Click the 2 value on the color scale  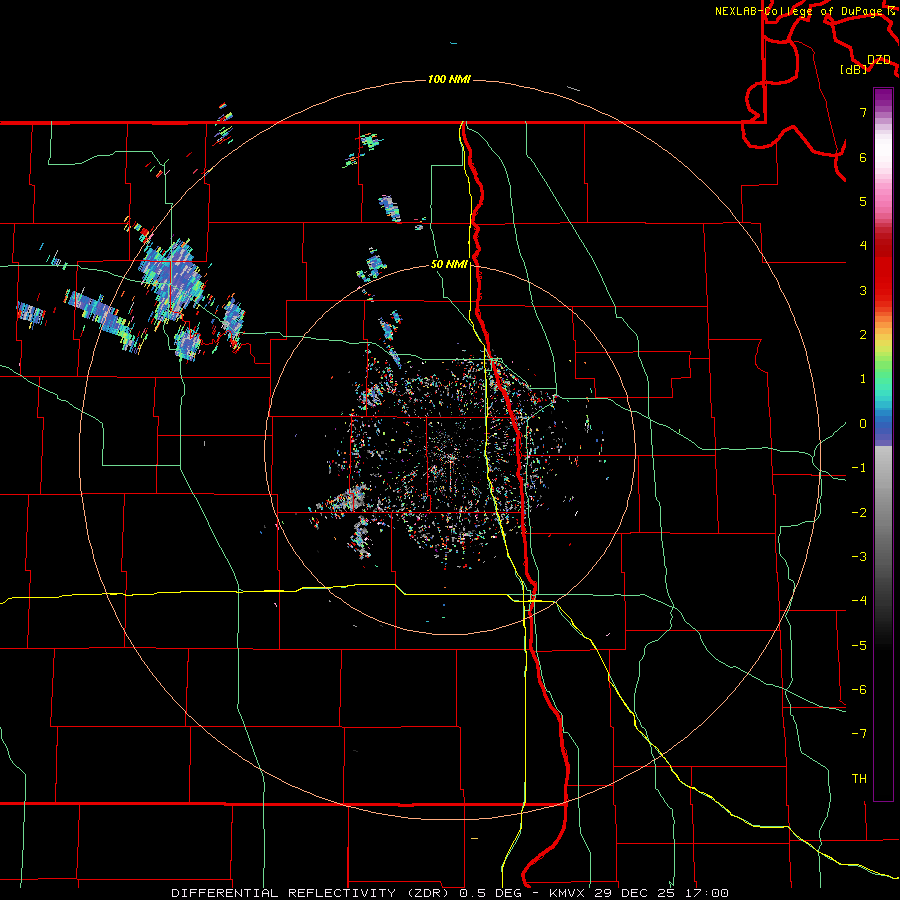[863, 335]
